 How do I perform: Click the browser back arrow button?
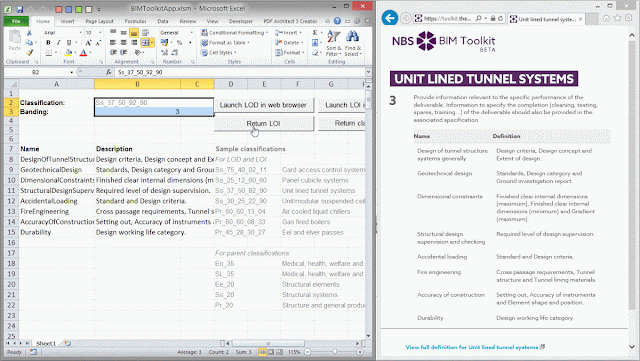[x=390, y=18]
